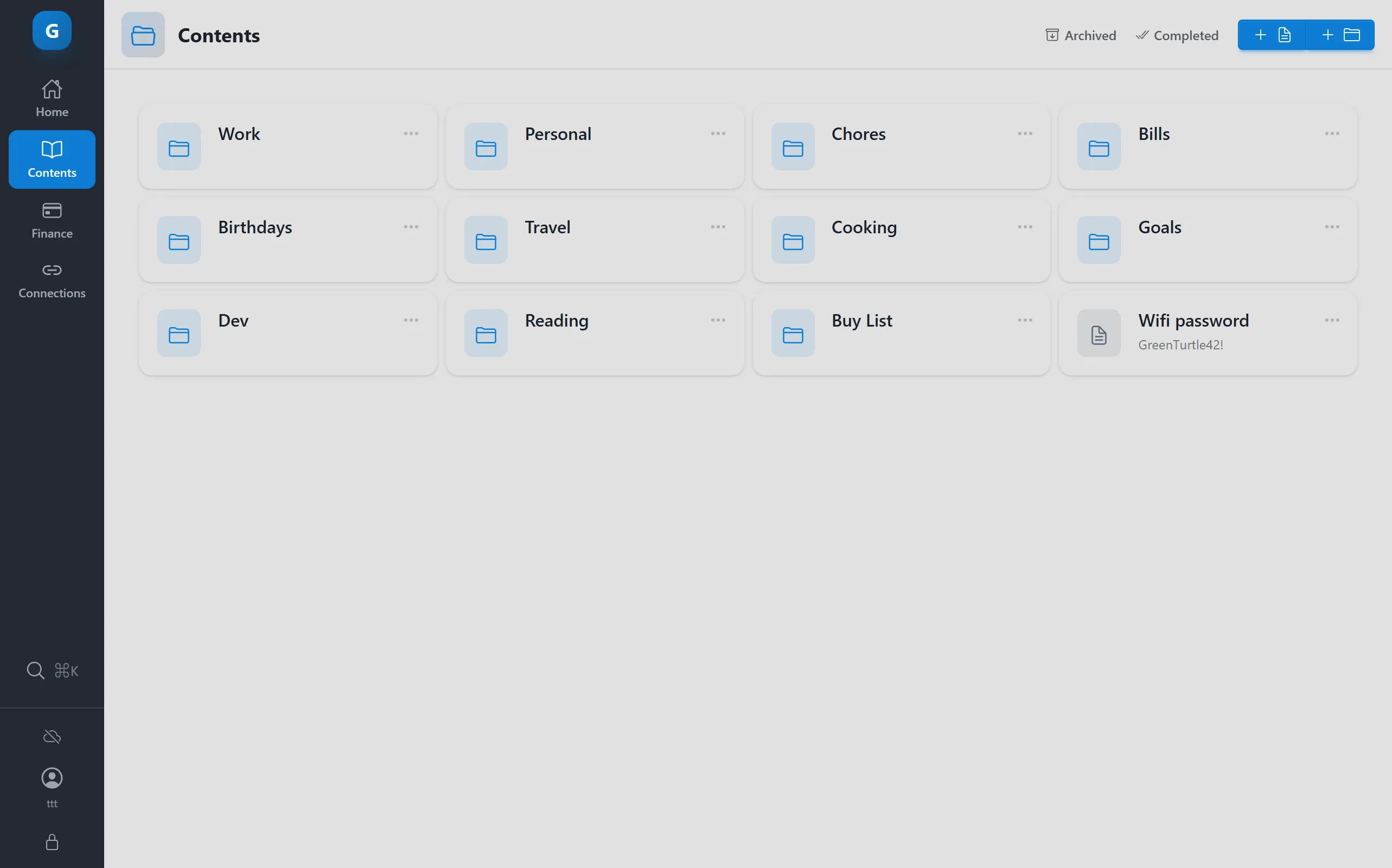Click the G avatar at top left
This screenshot has height=868, width=1392.
pyautogui.click(x=52, y=30)
